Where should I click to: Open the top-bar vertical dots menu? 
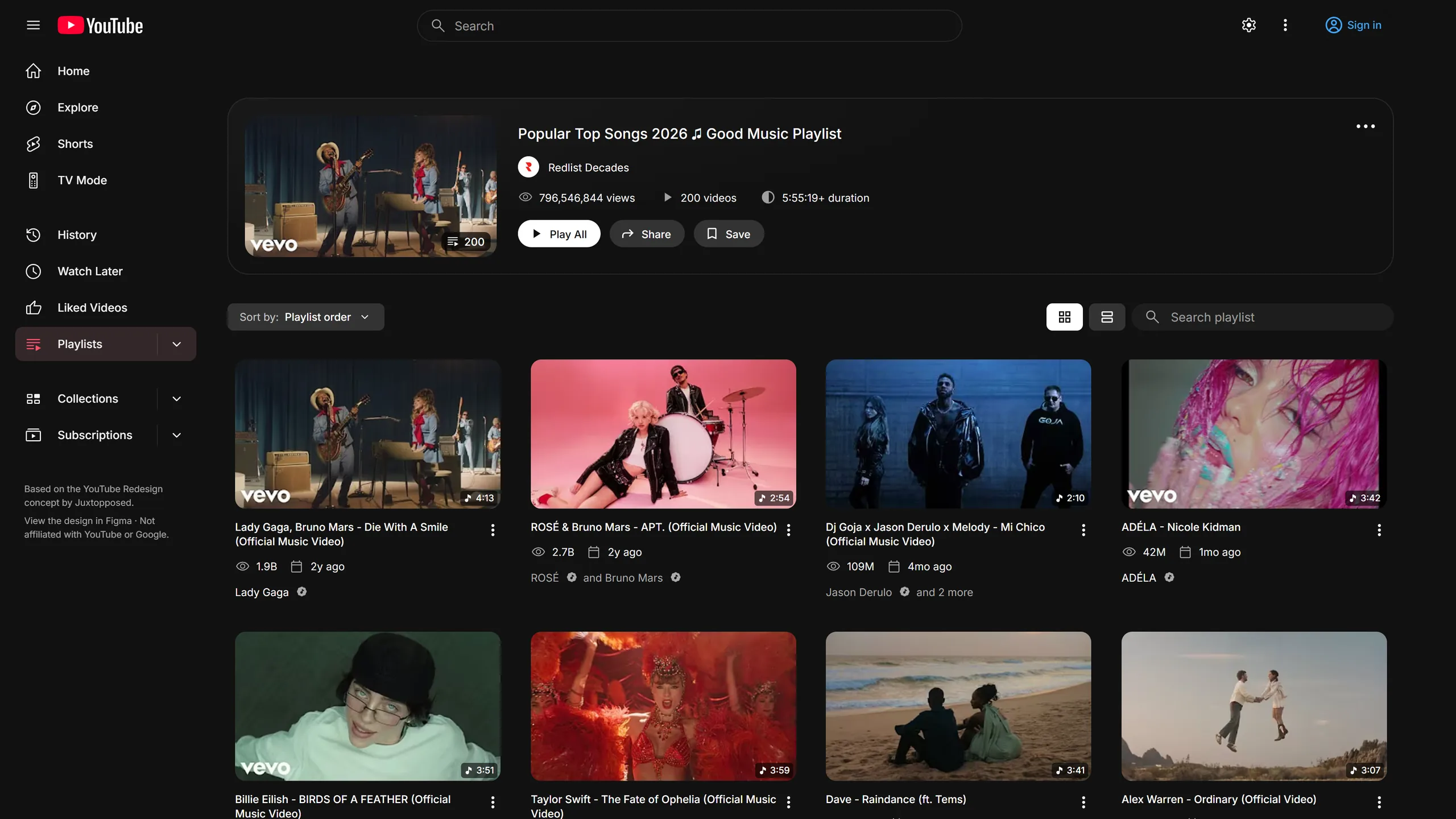(x=1285, y=25)
